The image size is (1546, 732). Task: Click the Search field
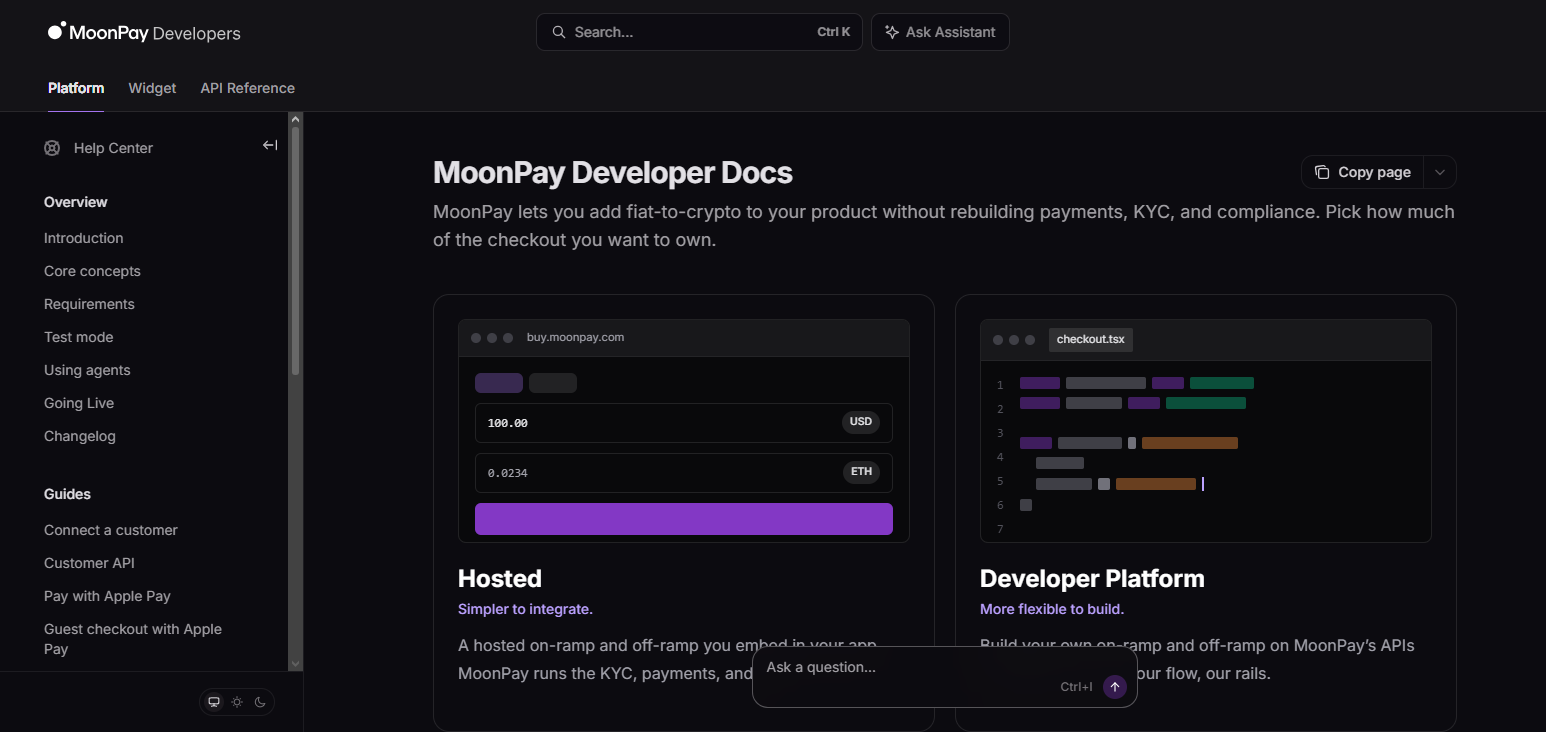point(699,32)
